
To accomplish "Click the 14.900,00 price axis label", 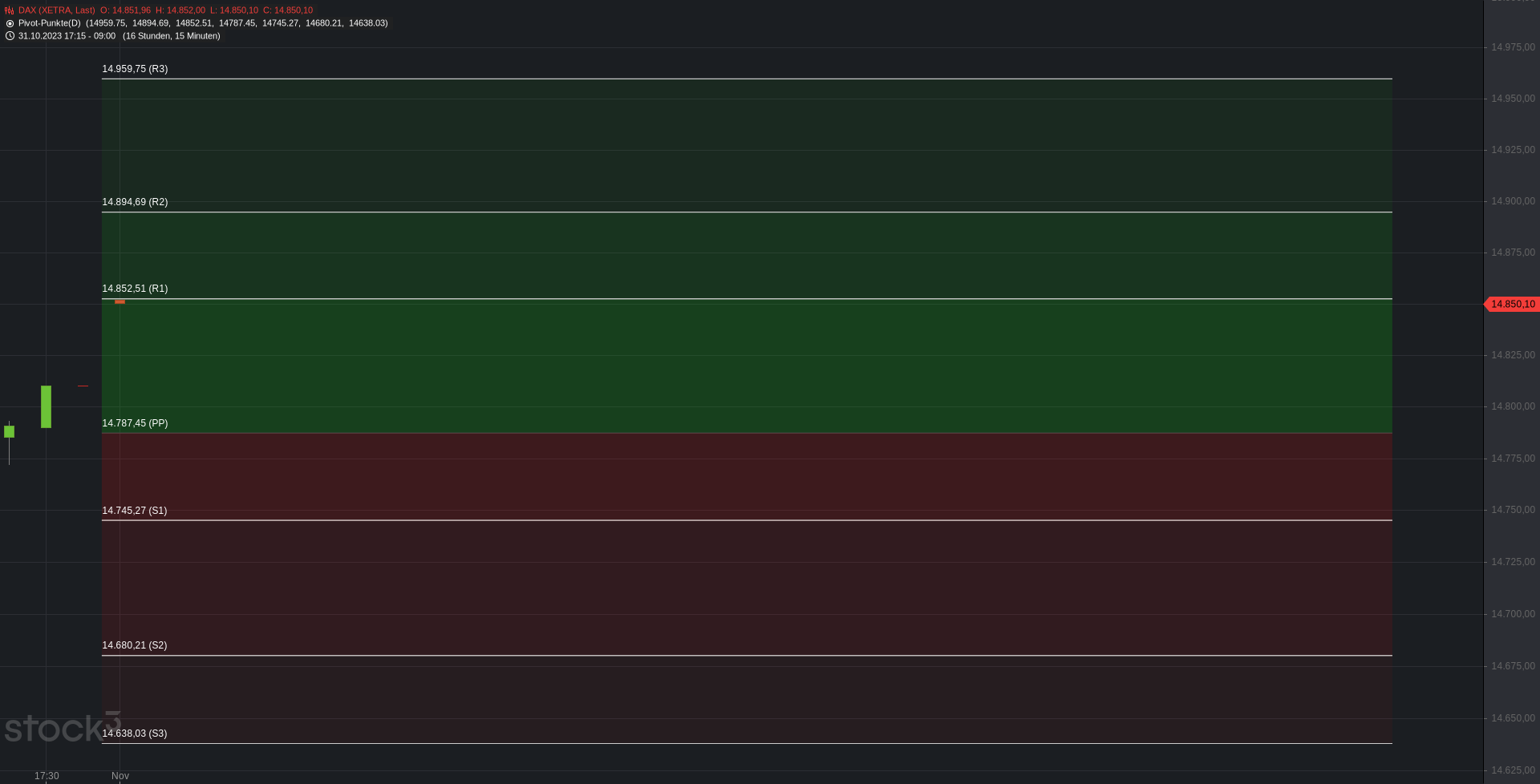I will pos(1513,201).
